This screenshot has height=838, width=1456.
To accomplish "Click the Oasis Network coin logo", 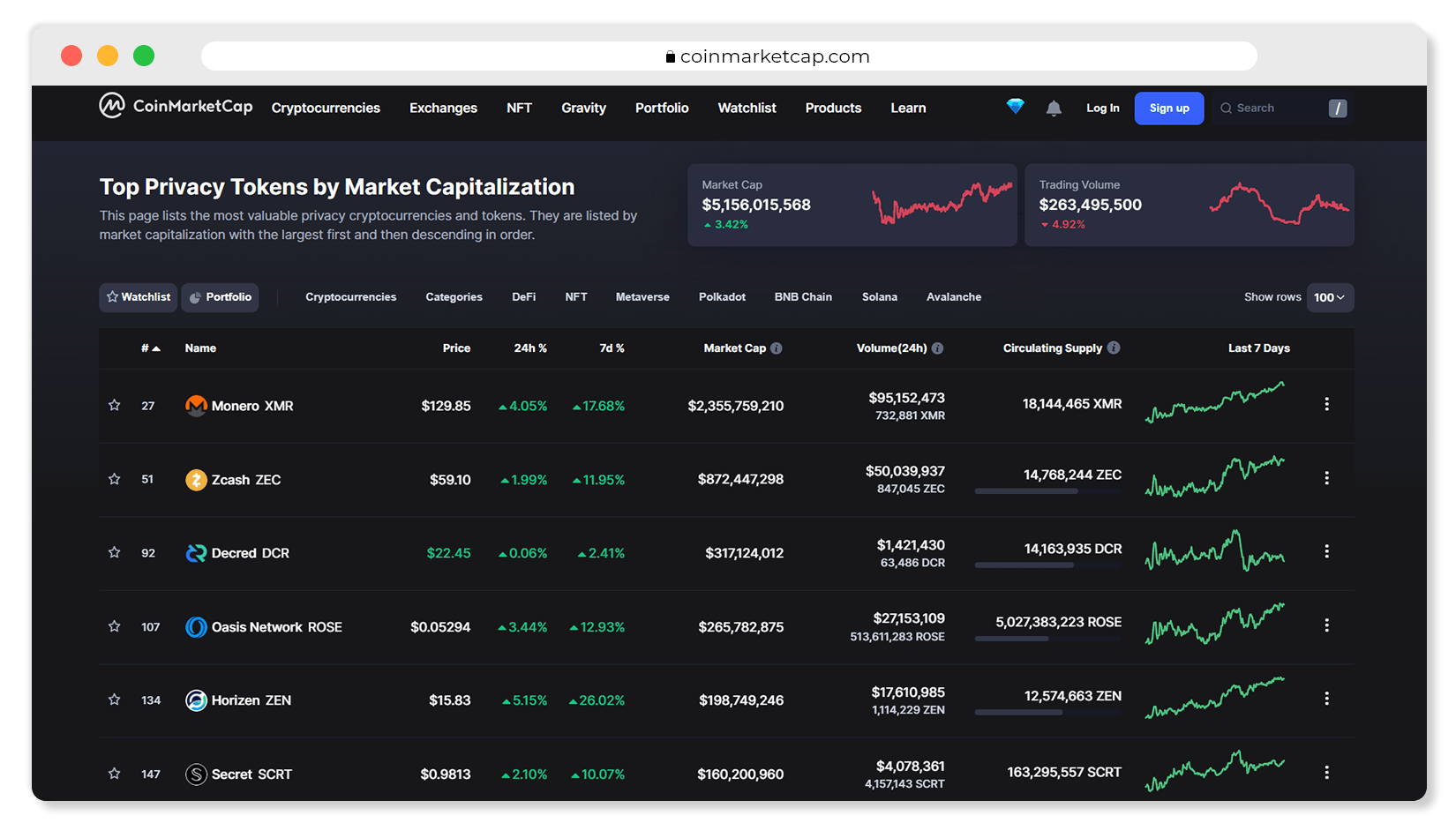I will [196, 627].
